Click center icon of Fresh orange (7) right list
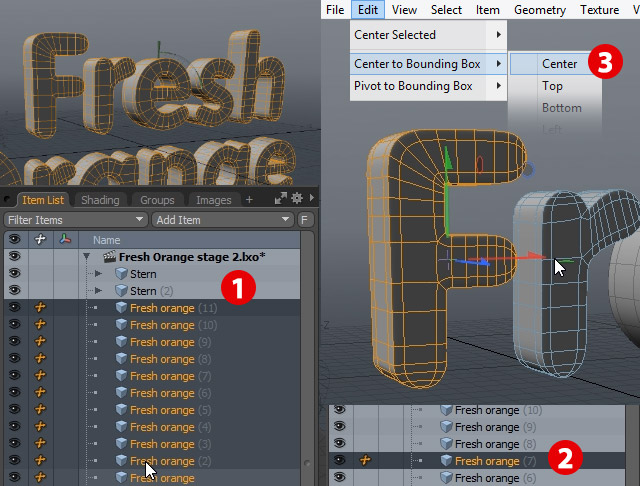Image resolution: width=640 pixels, height=486 pixels. (x=365, y=460)
